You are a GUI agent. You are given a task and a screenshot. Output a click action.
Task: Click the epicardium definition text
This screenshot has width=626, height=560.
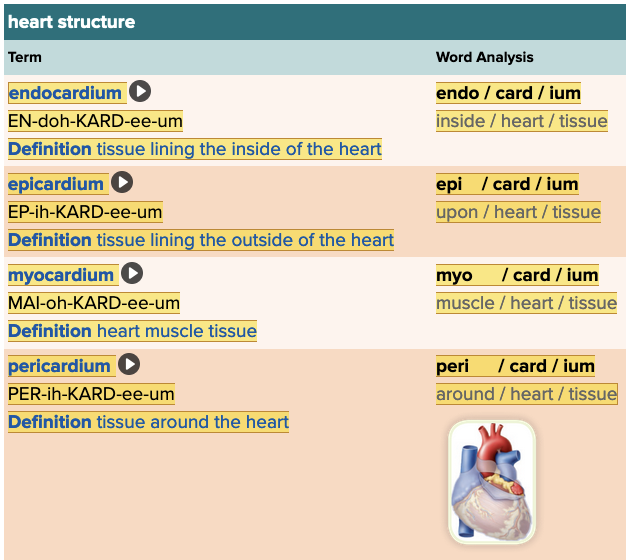click(245, 240)
